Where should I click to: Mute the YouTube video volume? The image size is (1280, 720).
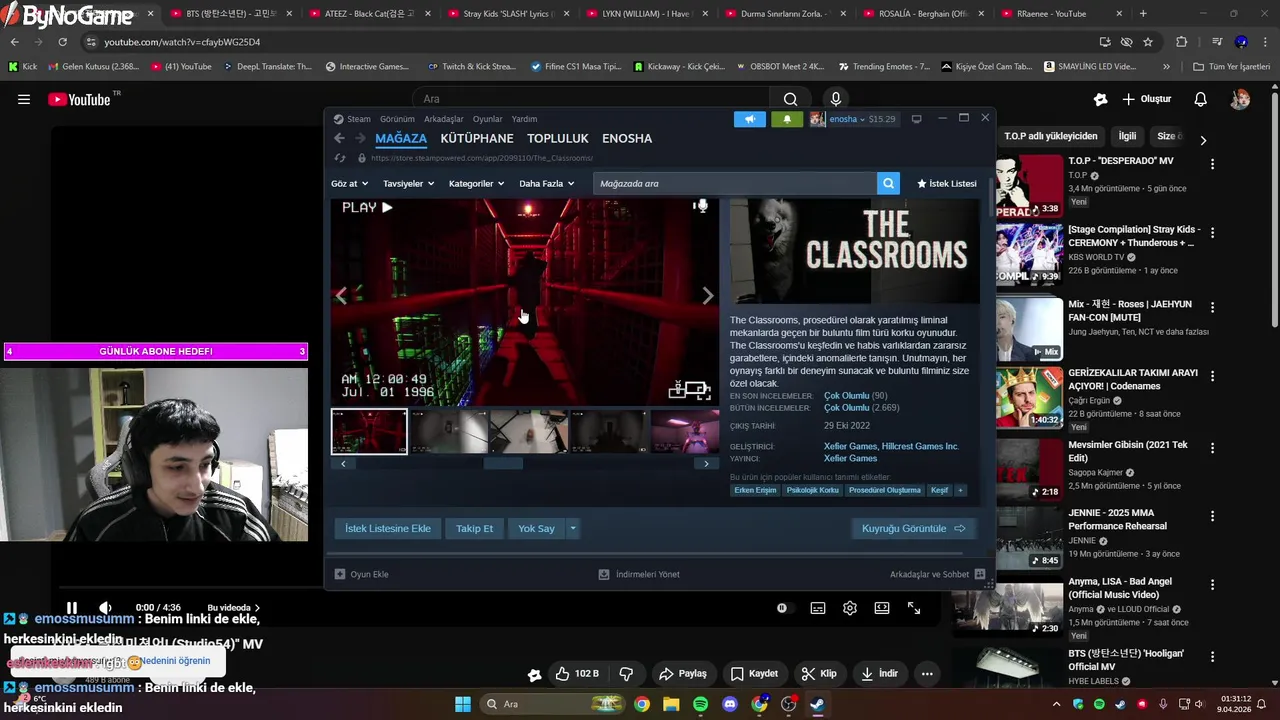(x=105, y=608)
